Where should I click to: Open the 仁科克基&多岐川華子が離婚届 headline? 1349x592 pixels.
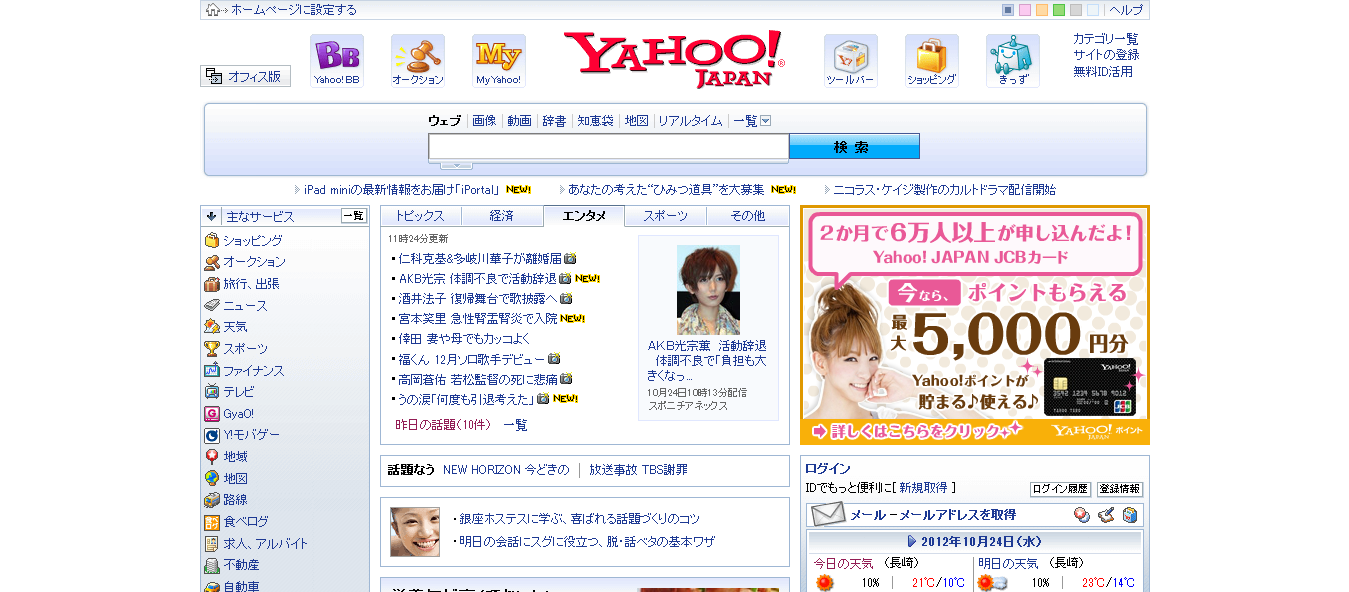pyautogui.click(x=480, y=258)
